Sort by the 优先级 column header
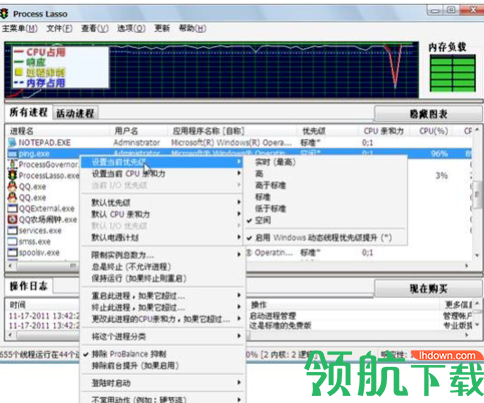484x403 pixels. coord(328,131)
